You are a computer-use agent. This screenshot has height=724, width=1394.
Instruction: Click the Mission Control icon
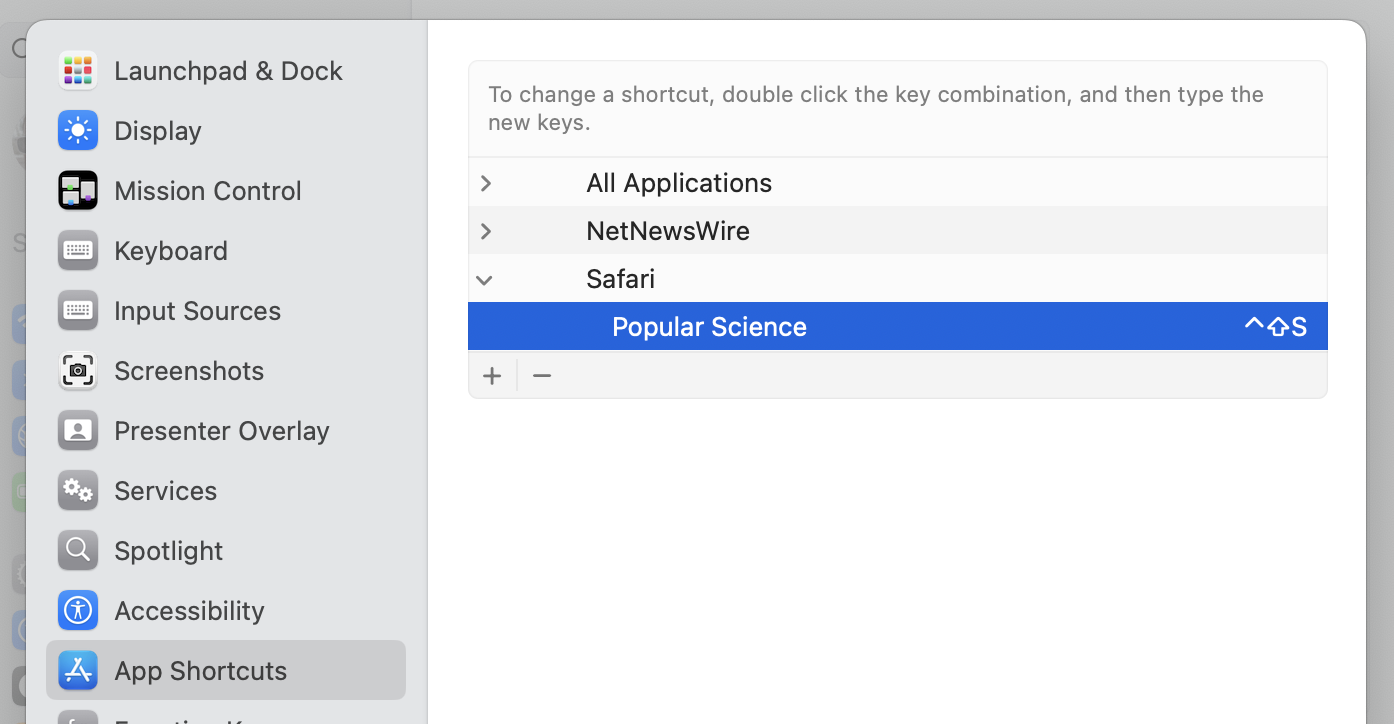78,191
